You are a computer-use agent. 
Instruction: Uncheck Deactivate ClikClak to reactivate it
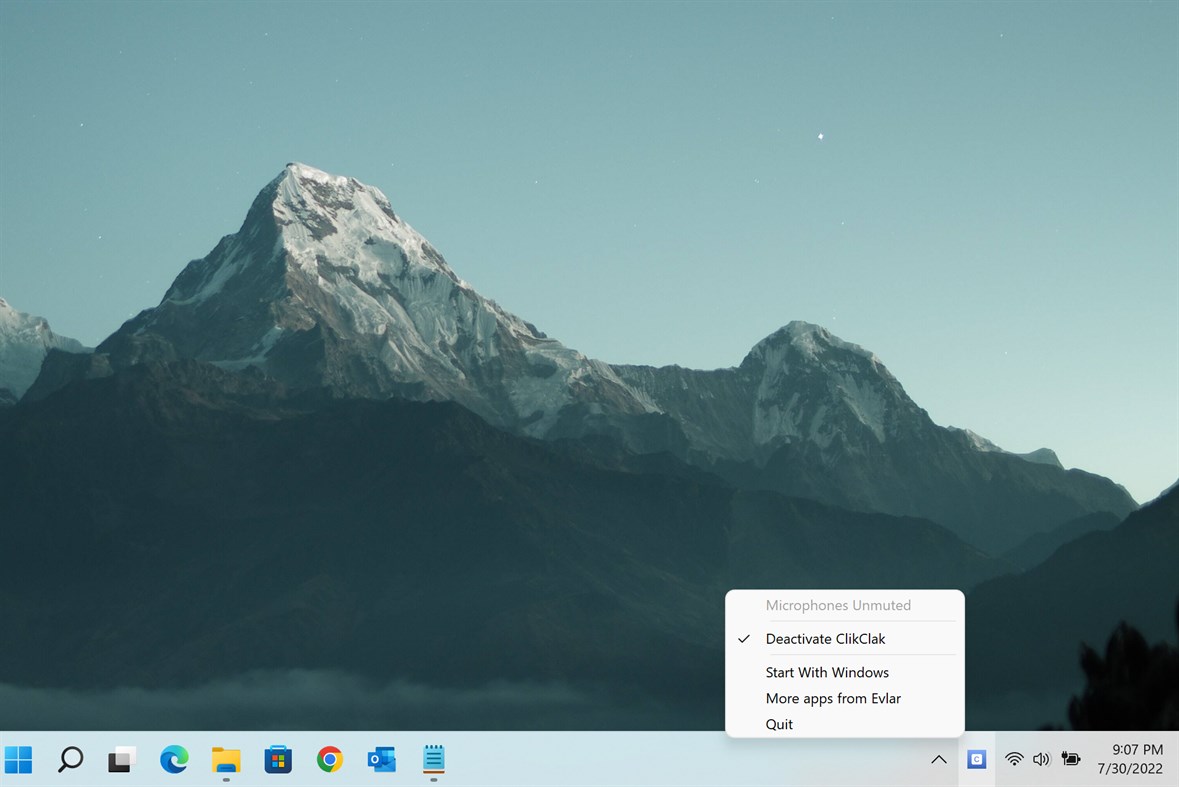[826, 638]
